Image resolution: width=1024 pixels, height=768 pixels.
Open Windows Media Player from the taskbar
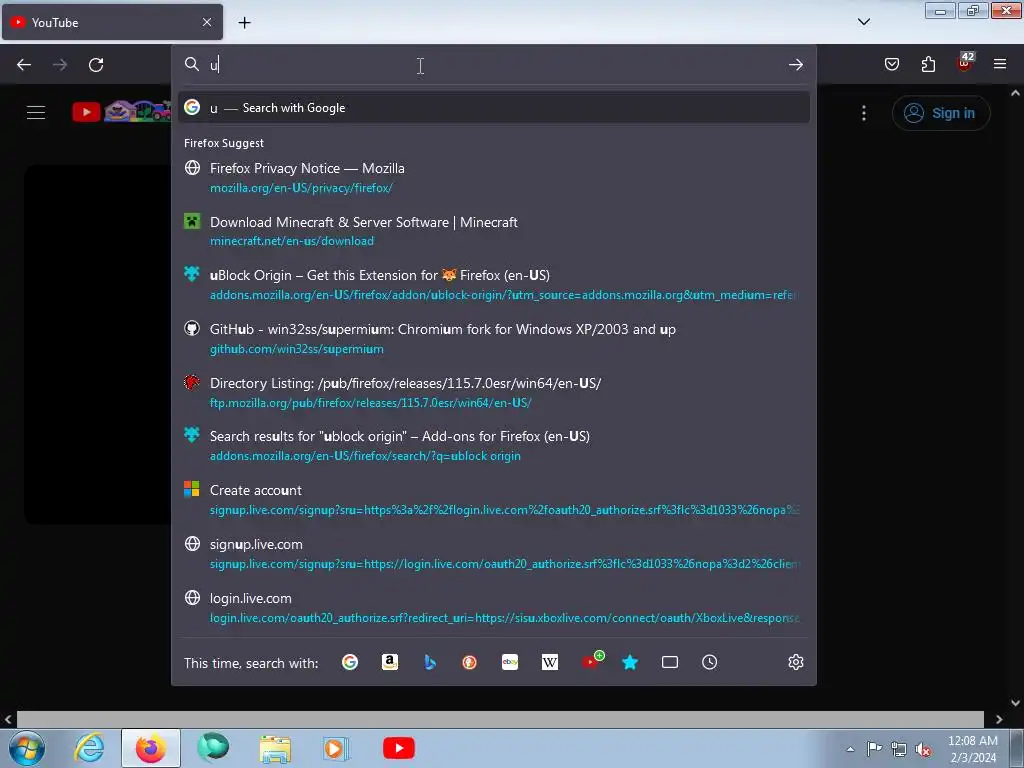click(x=337, y=748)
